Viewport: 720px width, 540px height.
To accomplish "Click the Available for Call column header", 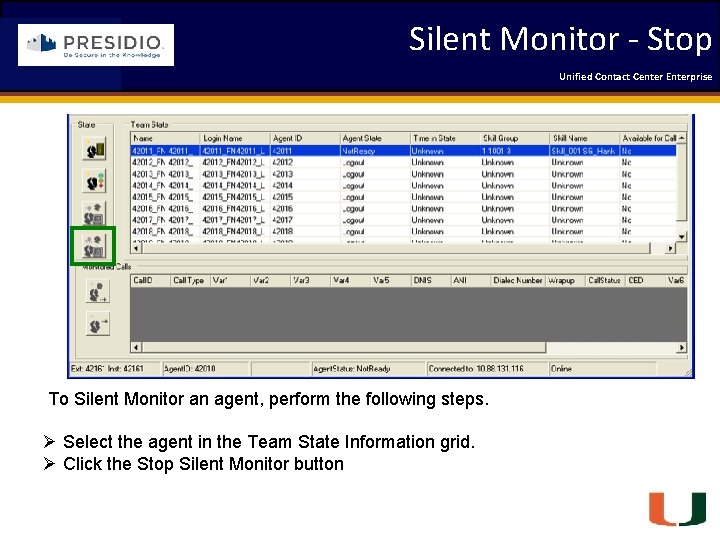I will point(648,138).
